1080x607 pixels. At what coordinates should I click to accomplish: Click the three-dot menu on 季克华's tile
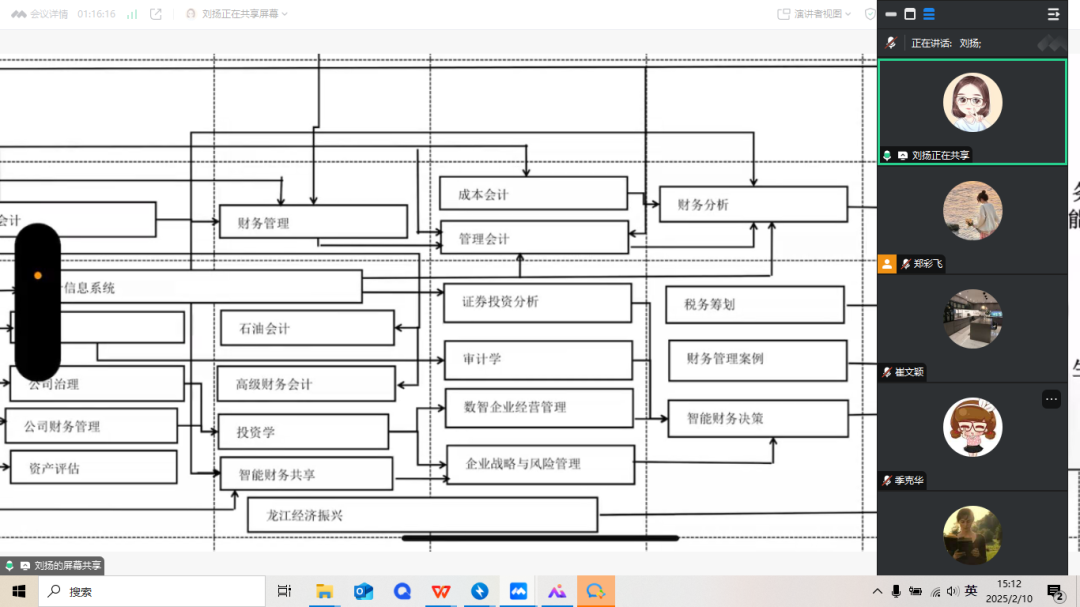[x=1051, y=399]
